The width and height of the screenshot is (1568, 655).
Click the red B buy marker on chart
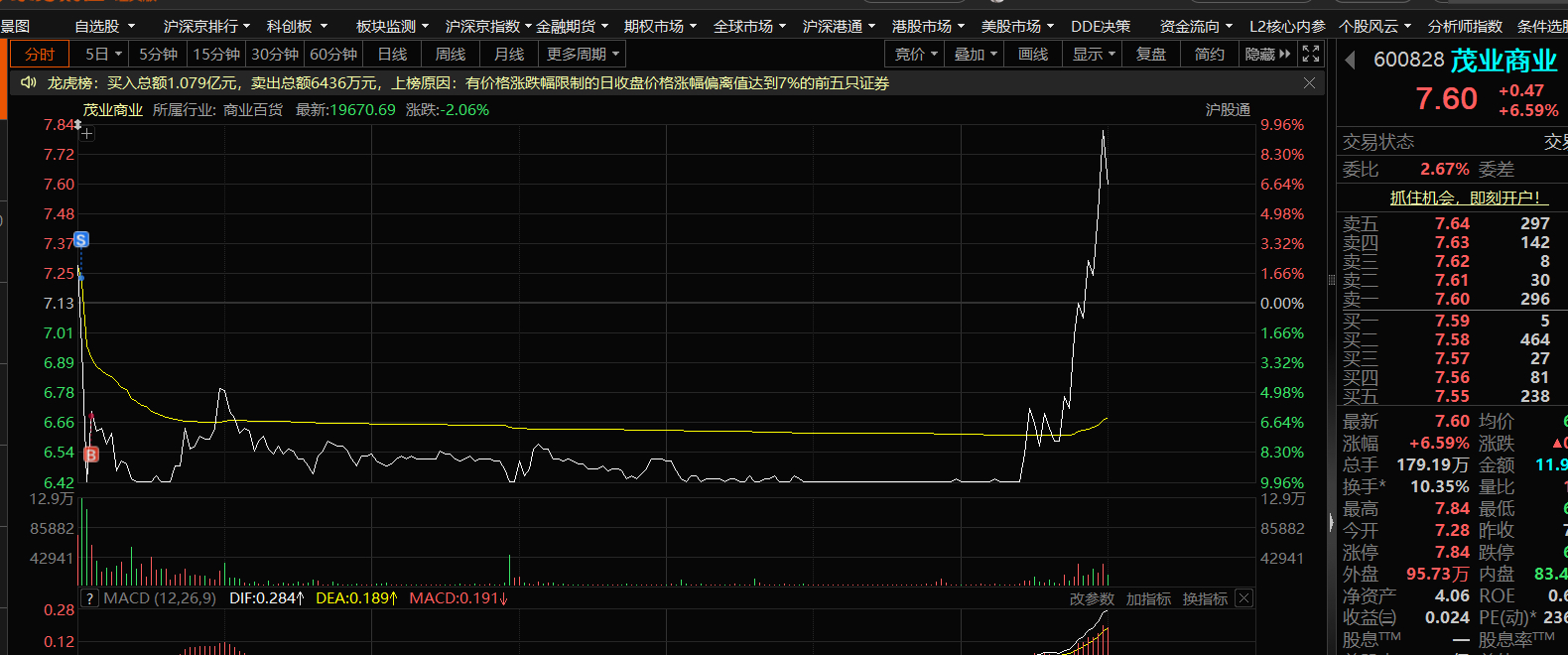(x=91, y=455)
